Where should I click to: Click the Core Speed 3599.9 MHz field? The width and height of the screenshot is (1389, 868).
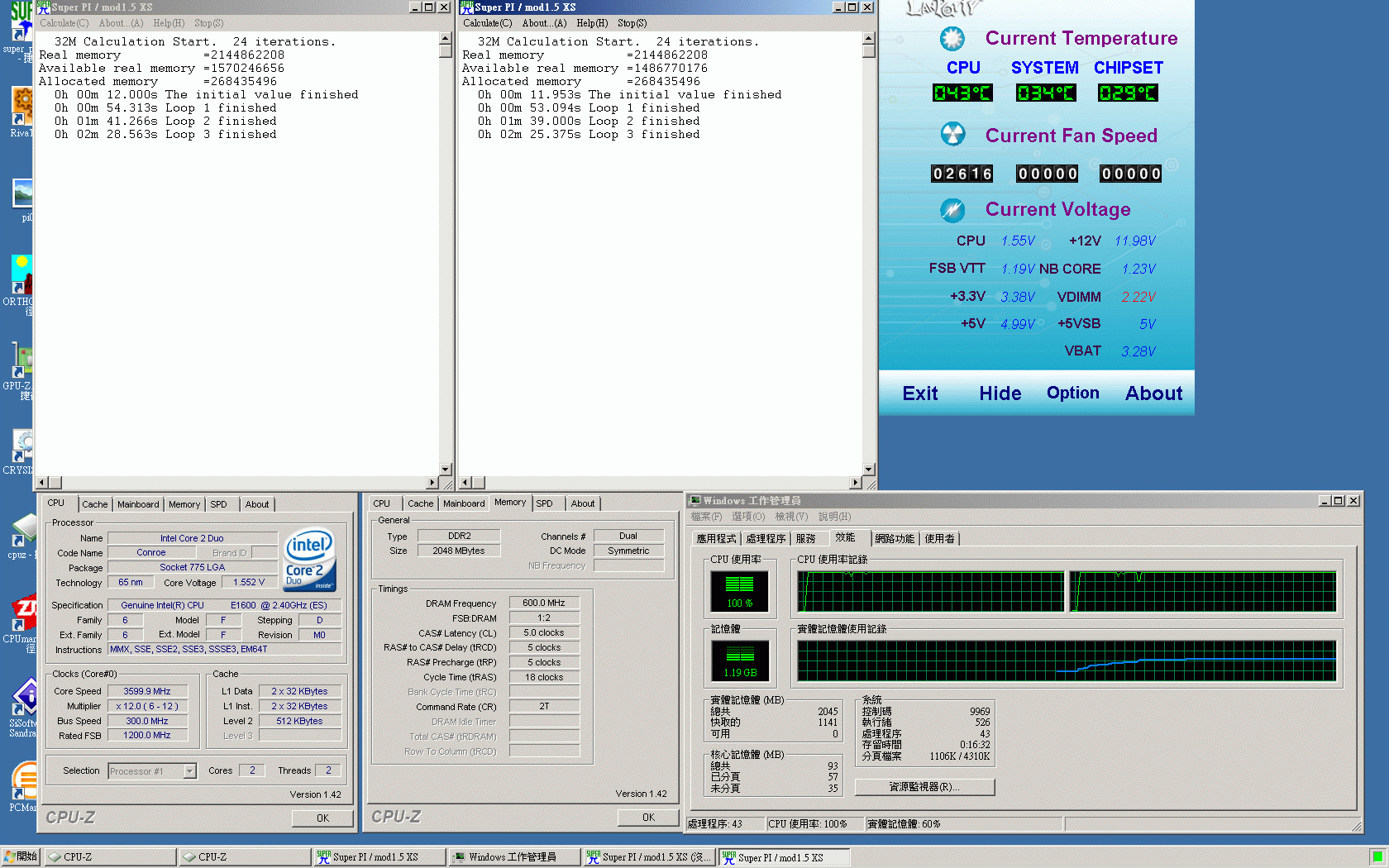pos(147,691)
